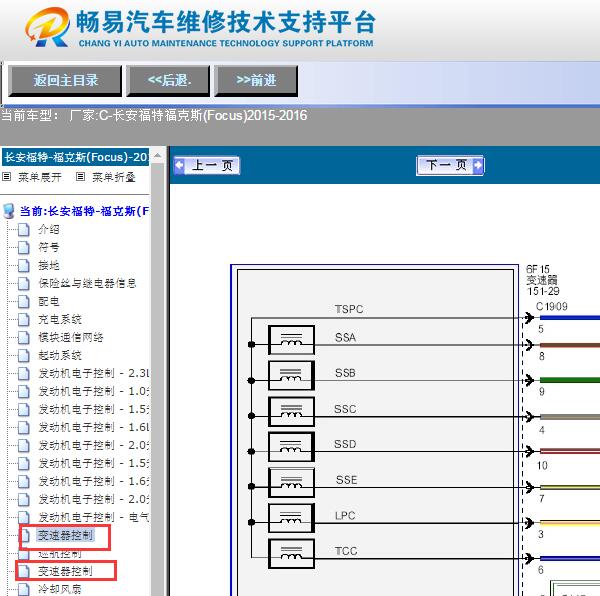Screen dimensions: 600x596
Task: Open the 配电 tree entry
Action: pyautogui.click(x=49, y=301)
